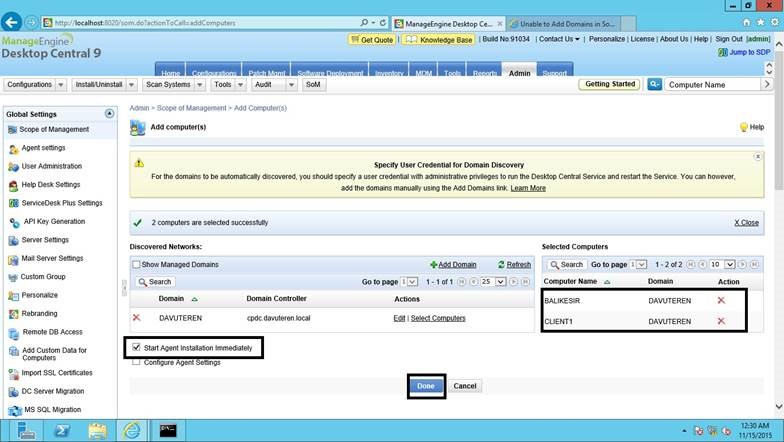Open the command prompt taskbar icon
784x442 pixels.
tap(168, 430)
